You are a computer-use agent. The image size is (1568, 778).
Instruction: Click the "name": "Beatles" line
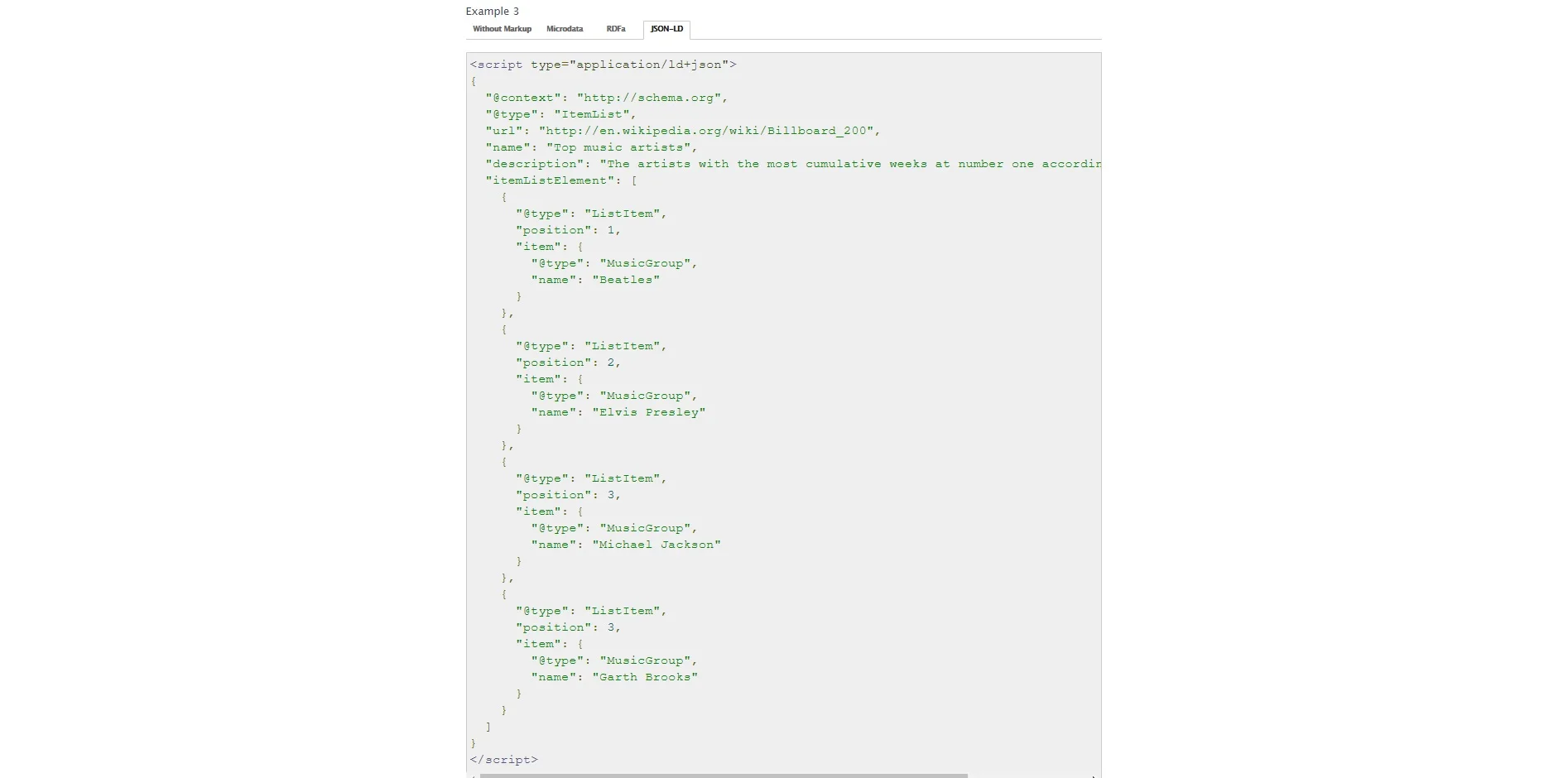tap(595, 280)
